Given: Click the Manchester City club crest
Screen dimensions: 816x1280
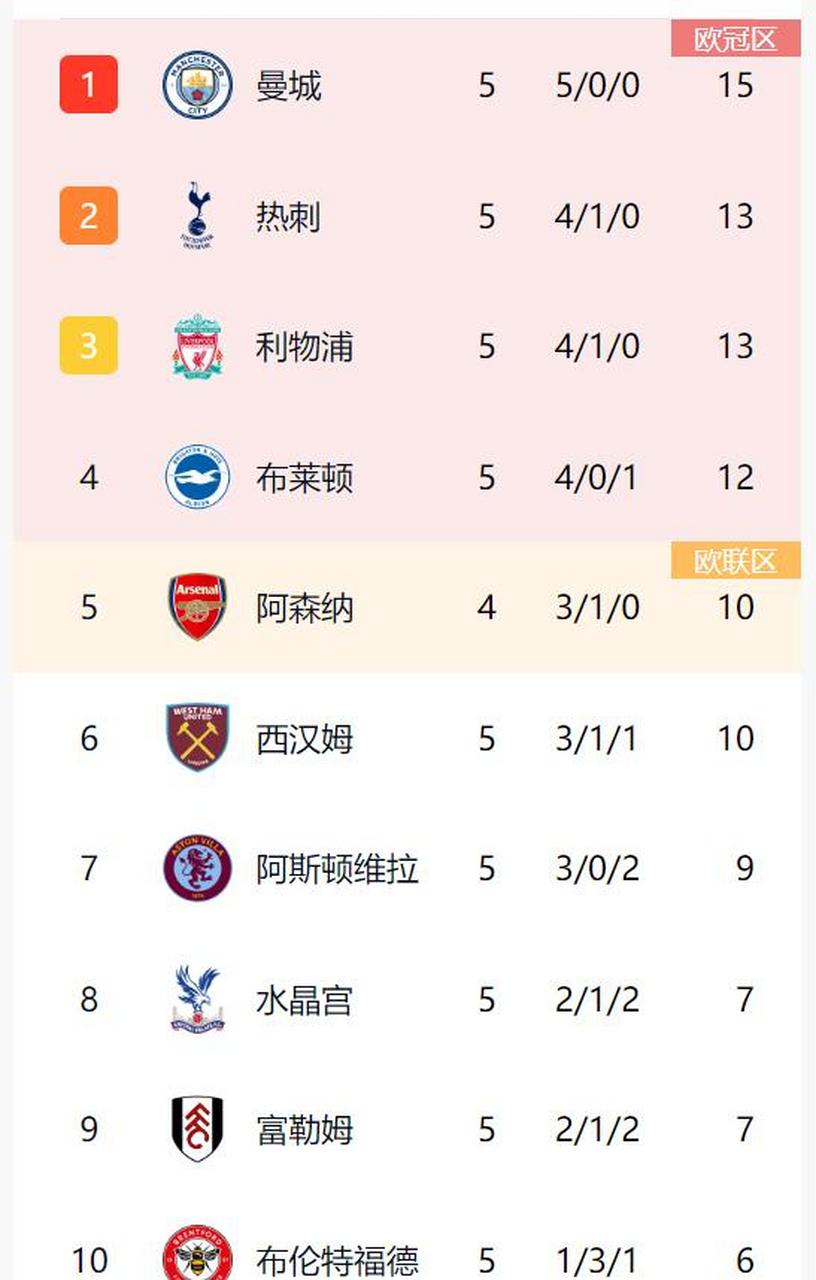Looking at the screenshot, I should point(198,86).
